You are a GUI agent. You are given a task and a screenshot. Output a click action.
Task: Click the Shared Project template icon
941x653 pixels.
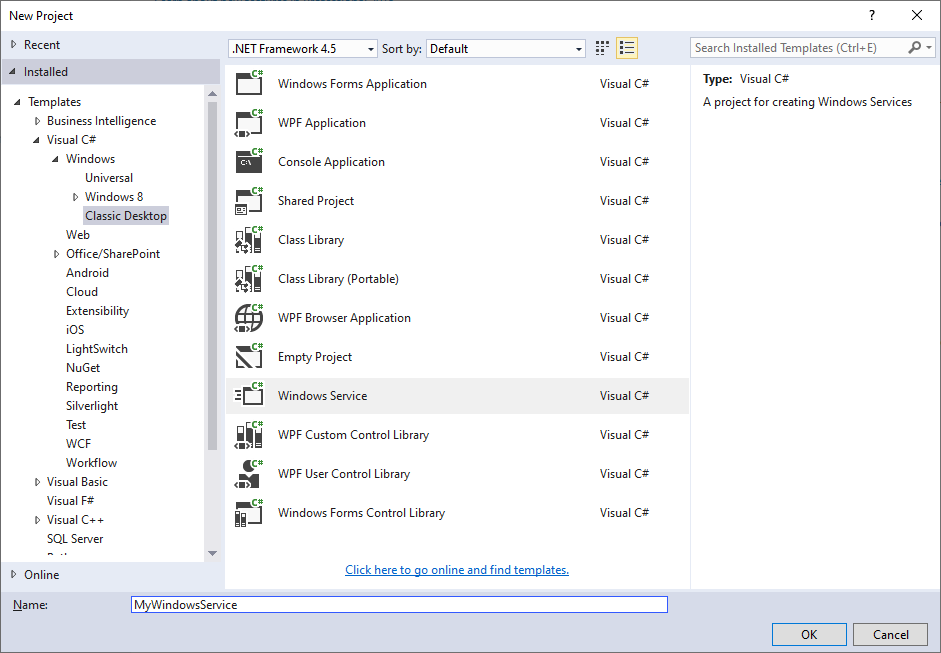(249, 200)
